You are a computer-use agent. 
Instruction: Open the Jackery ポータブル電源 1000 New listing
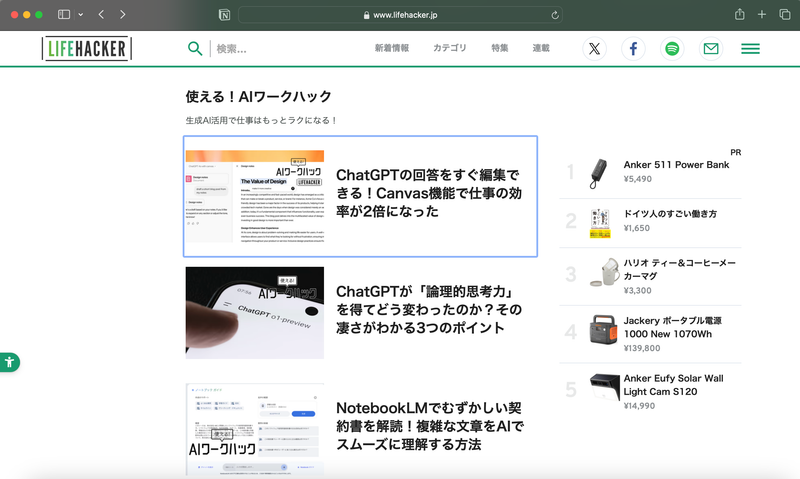pyautogui.click(x=672, y=327)
